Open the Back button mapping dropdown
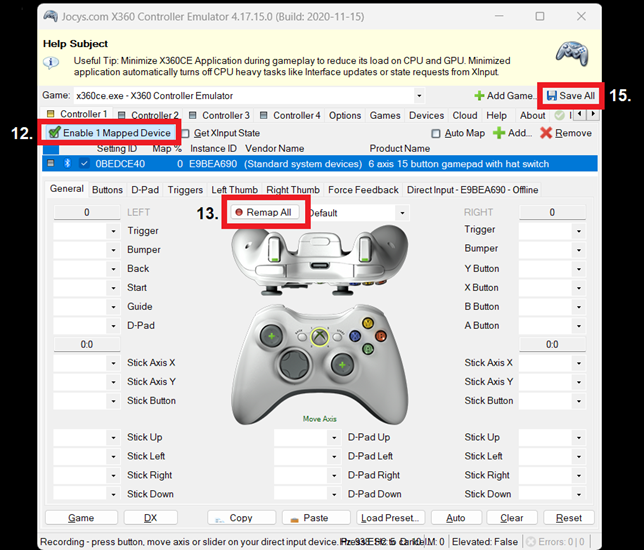 pyautogui.click(x=113, y=269)
